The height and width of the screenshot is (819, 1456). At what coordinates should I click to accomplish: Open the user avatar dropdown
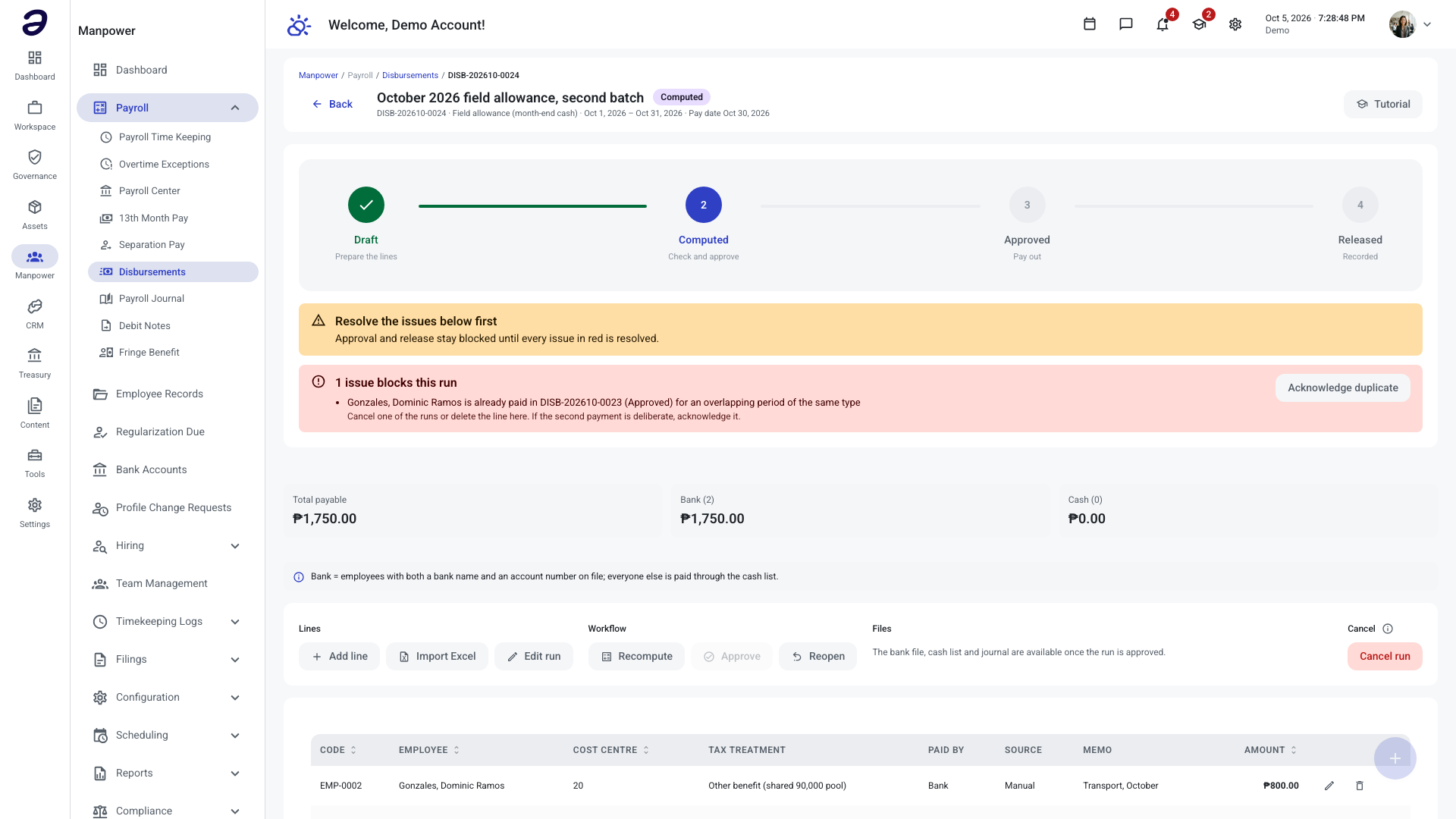[1410, 24]
